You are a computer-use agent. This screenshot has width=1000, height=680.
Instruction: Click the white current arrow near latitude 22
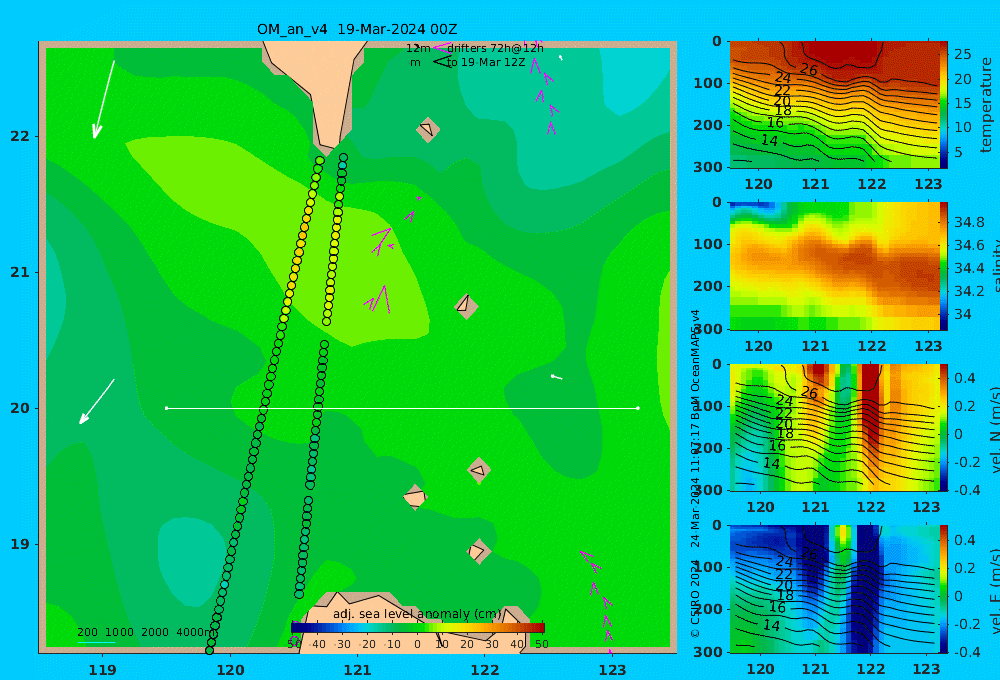(104, 100)
